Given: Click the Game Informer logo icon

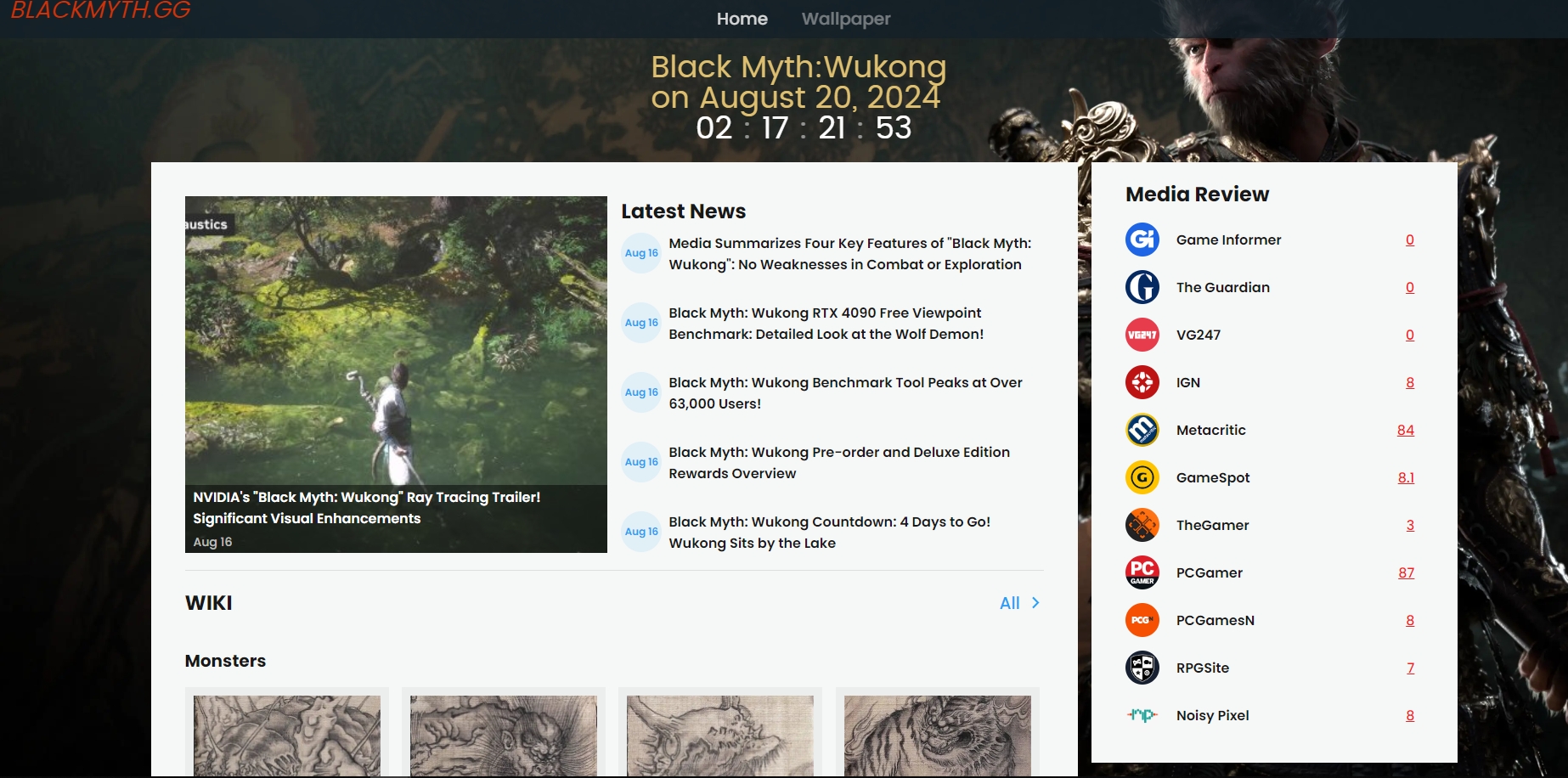Looking at the screenshot, I should pos(1142,240).
